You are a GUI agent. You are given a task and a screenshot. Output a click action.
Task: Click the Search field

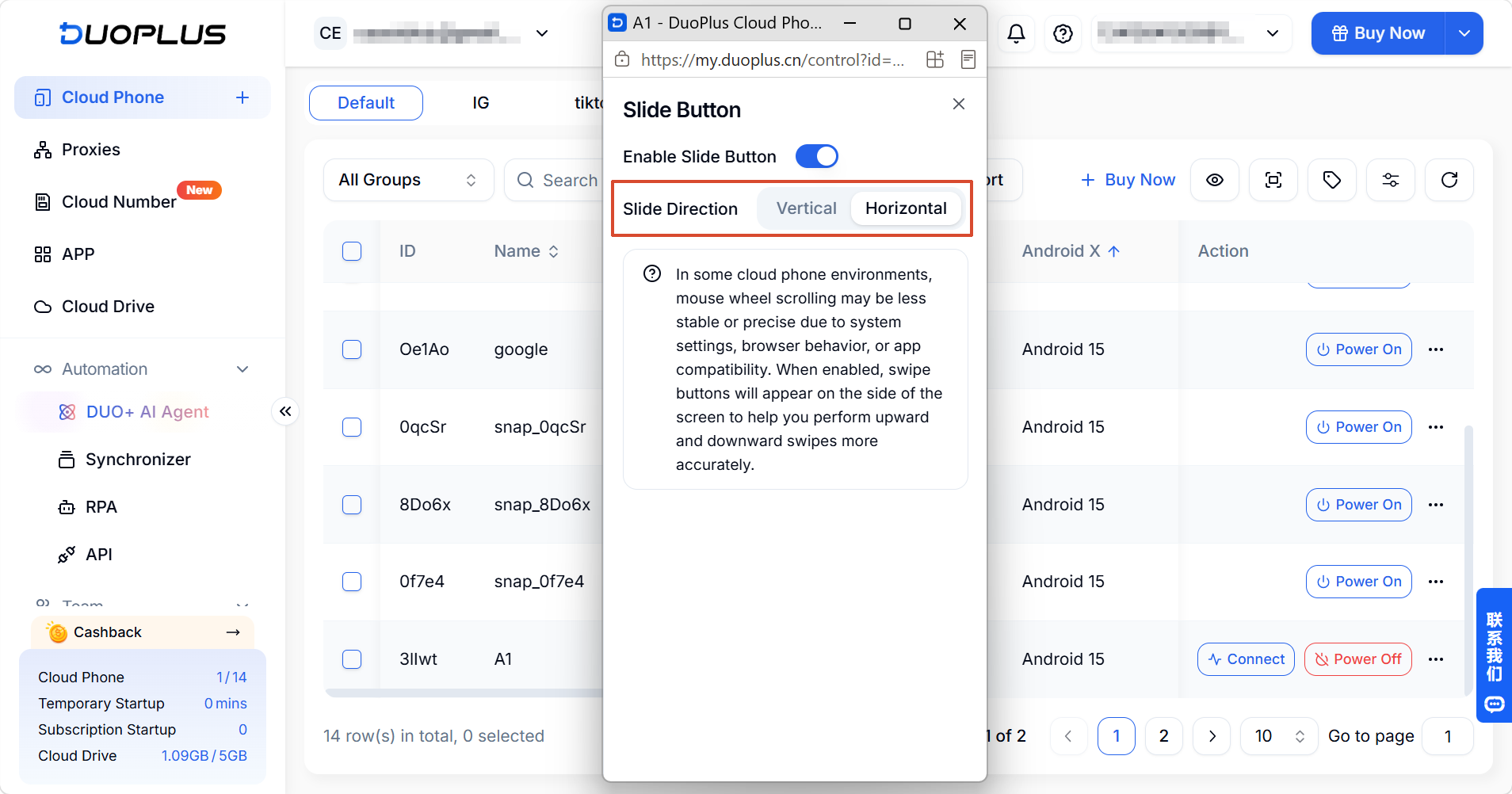pyautogui.click(x=554, y=180)
